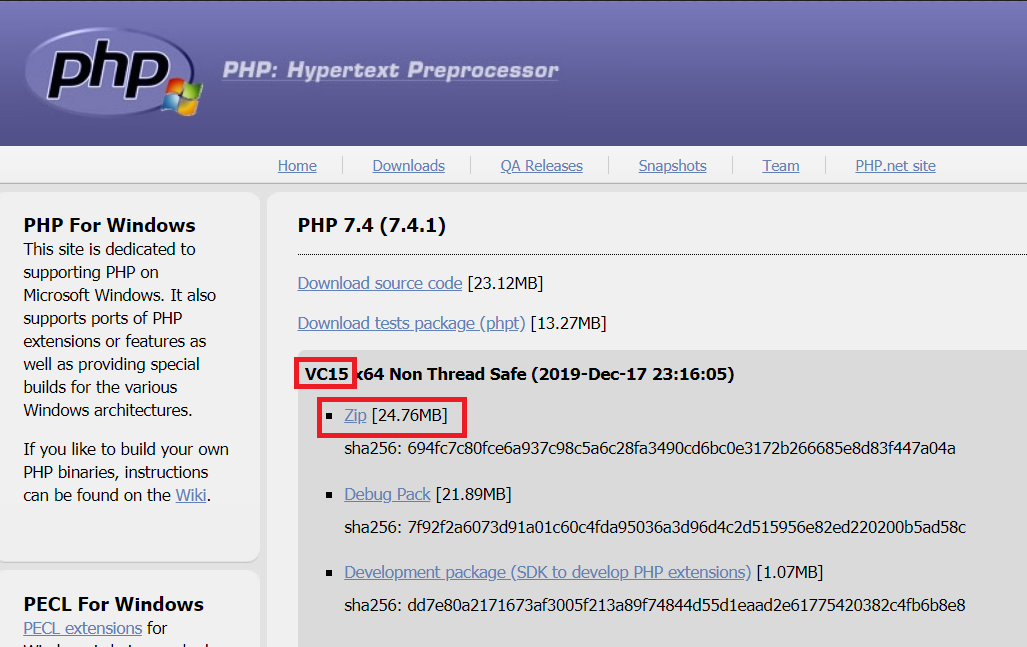Download the VC15 x64 Zip file
This screenshot has width=1027, height=647.
pos(355,415)
